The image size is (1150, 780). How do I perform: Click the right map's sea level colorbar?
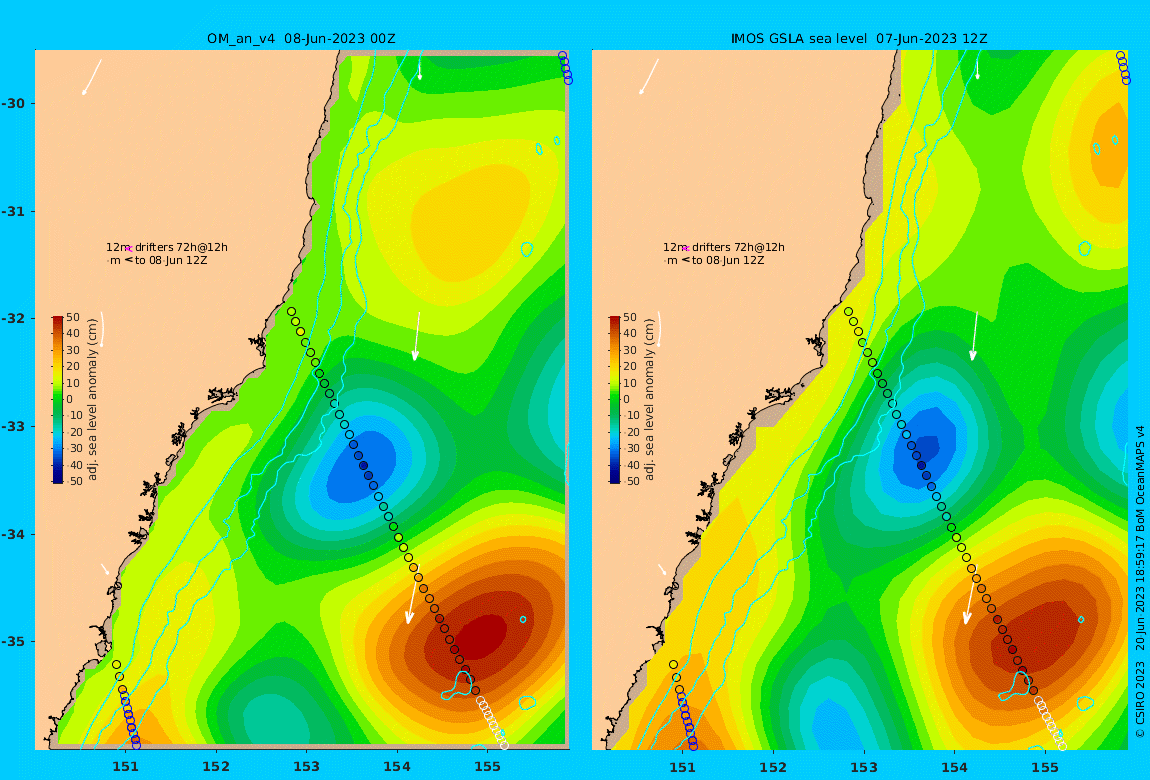615,400
